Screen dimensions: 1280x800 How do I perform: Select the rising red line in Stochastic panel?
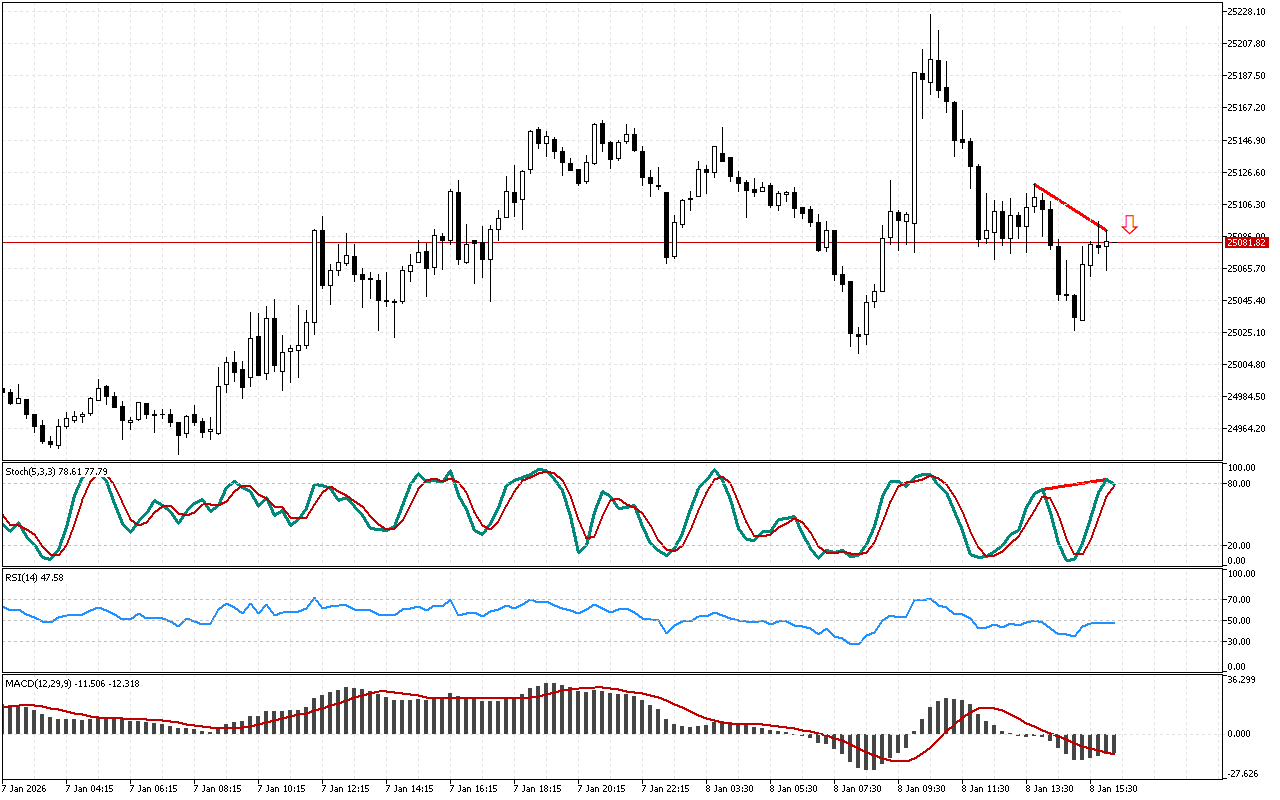pyautogui.click(x=1076, y=485)
